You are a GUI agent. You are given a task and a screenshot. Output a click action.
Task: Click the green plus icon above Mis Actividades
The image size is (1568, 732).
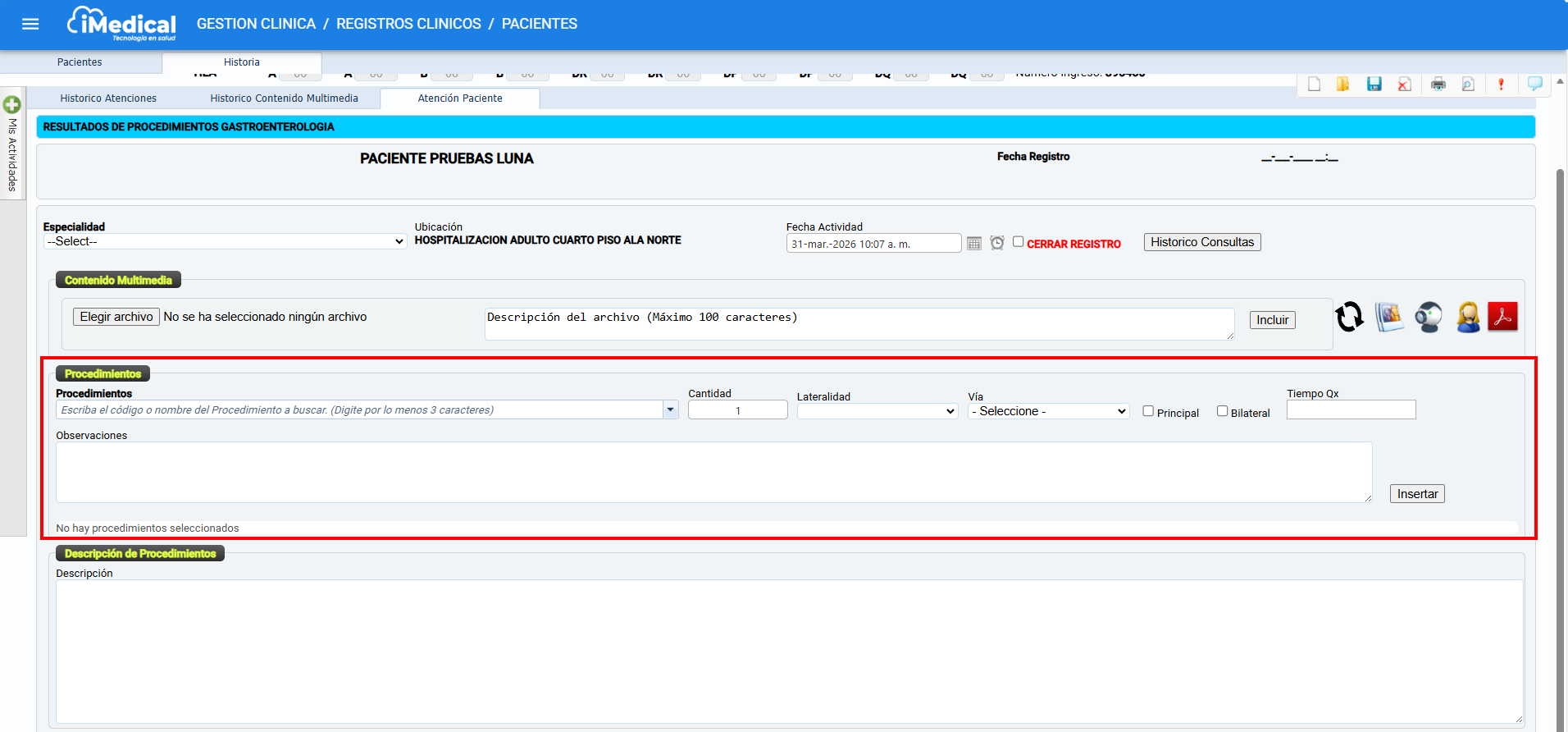click(11, 104)
